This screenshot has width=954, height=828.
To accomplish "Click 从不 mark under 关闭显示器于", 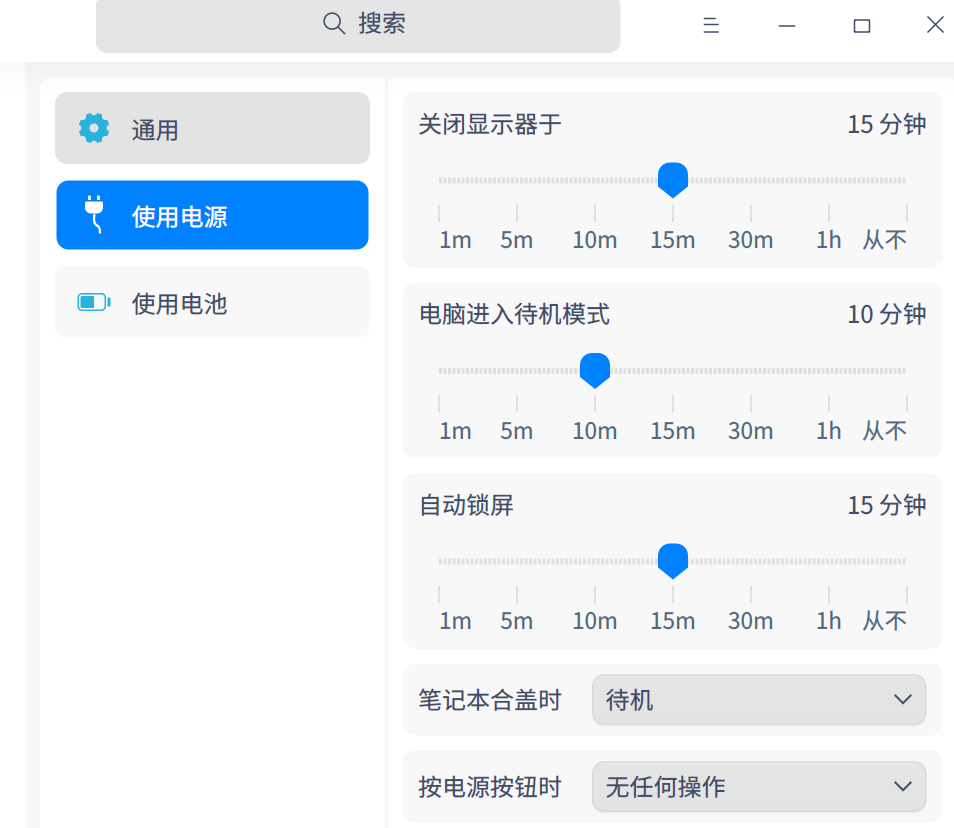I will (884, 240).
